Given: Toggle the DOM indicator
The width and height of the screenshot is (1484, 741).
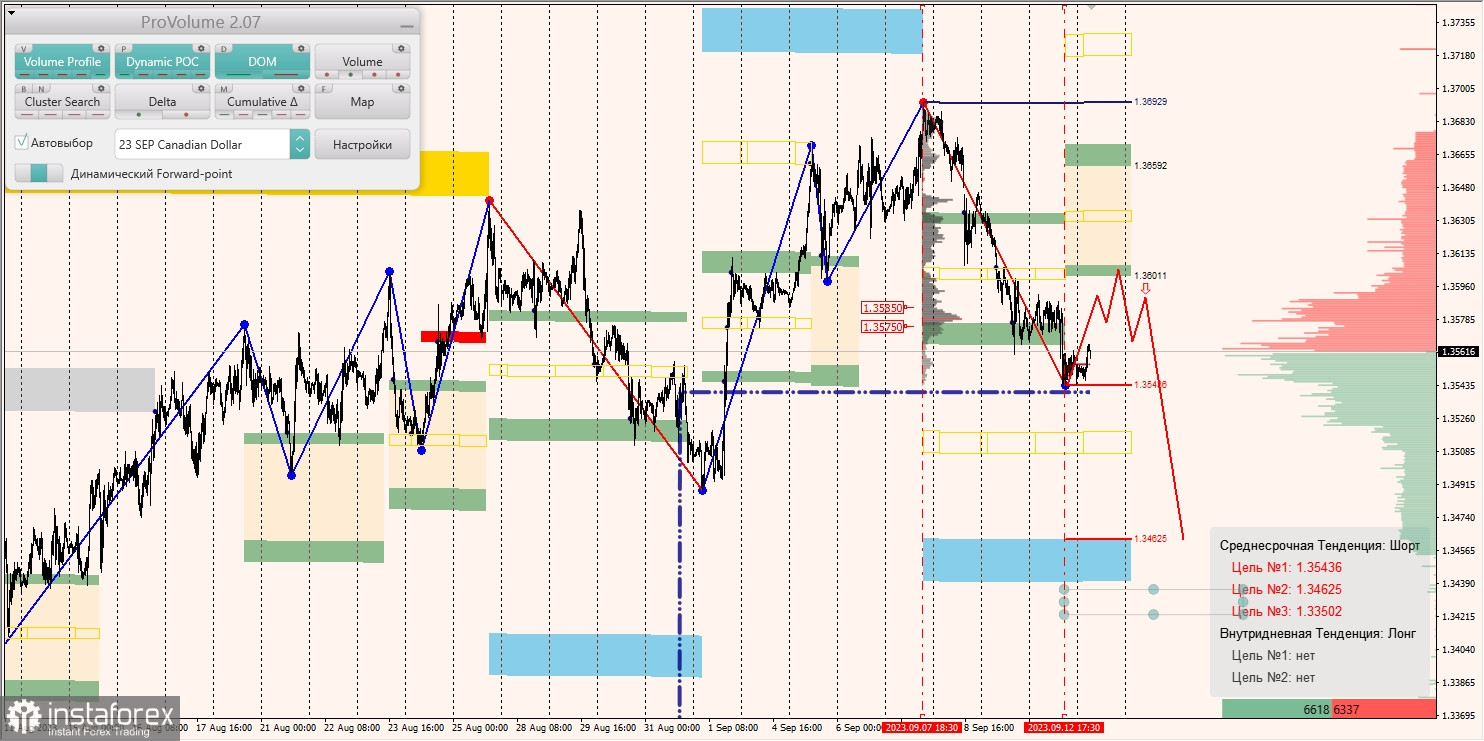Looking at the screenshot, I should pos(262,62).
